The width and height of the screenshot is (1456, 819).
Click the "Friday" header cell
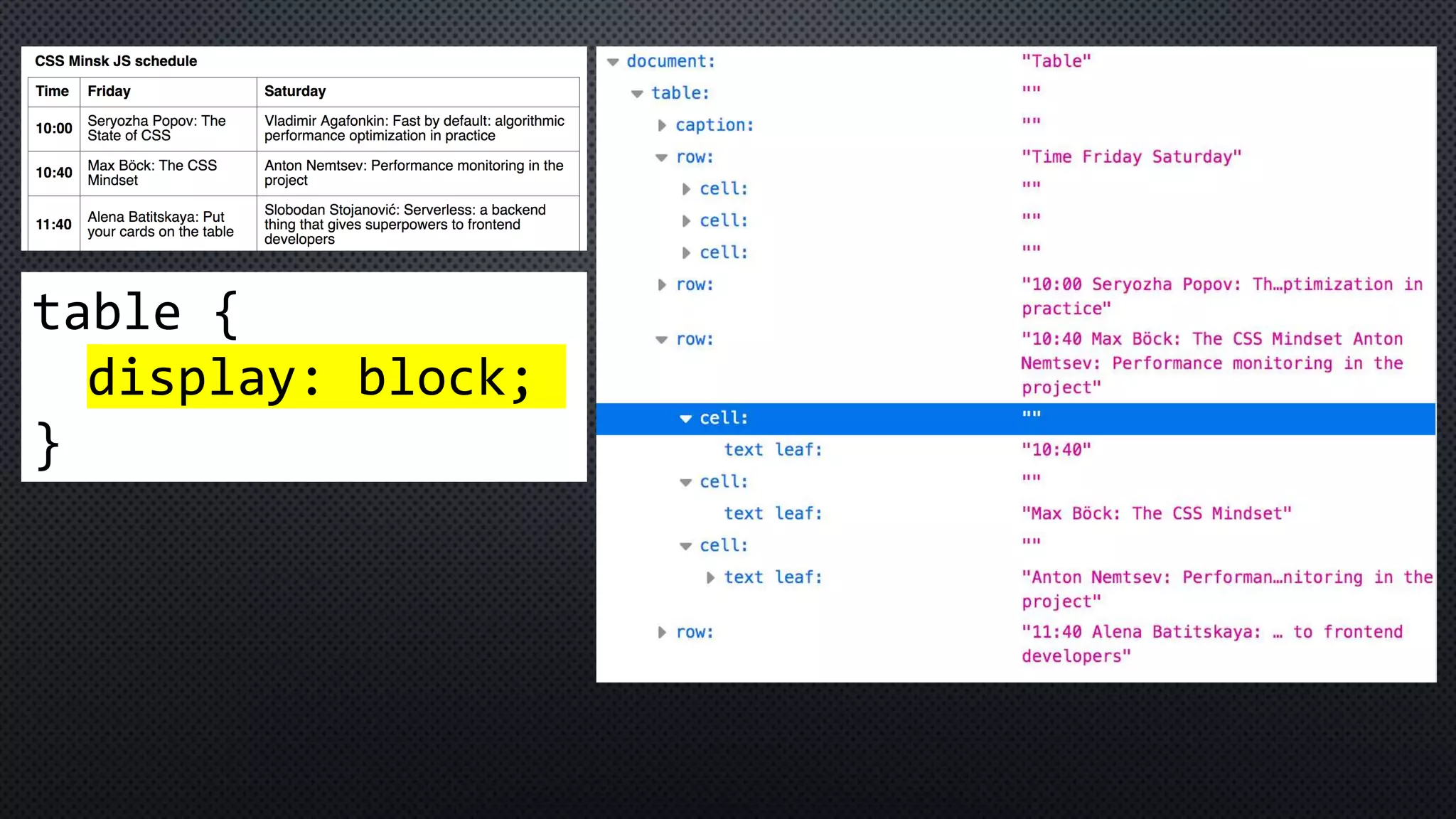(168, 92)
